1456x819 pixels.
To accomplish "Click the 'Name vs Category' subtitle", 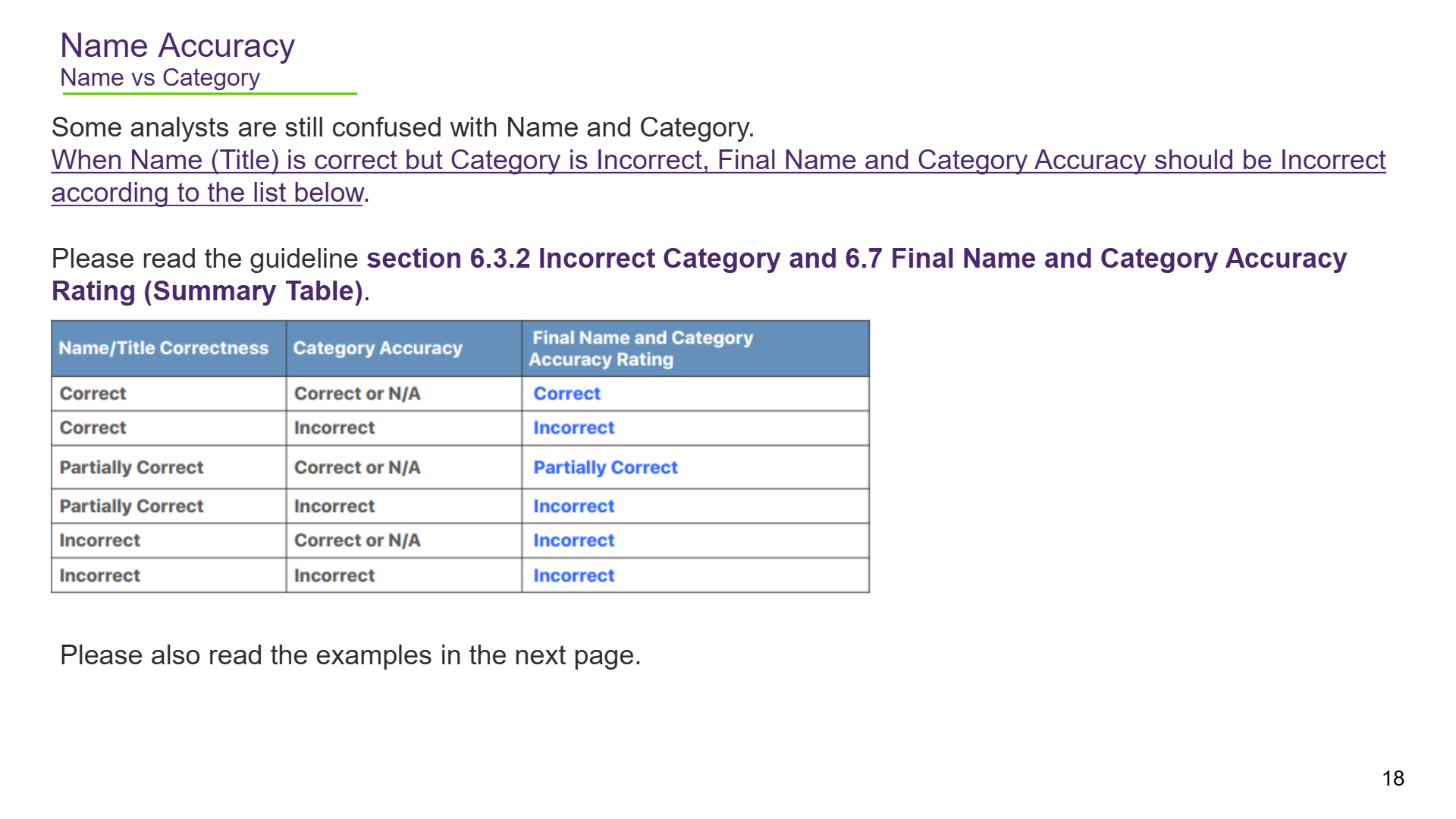I will click(160, 77).
